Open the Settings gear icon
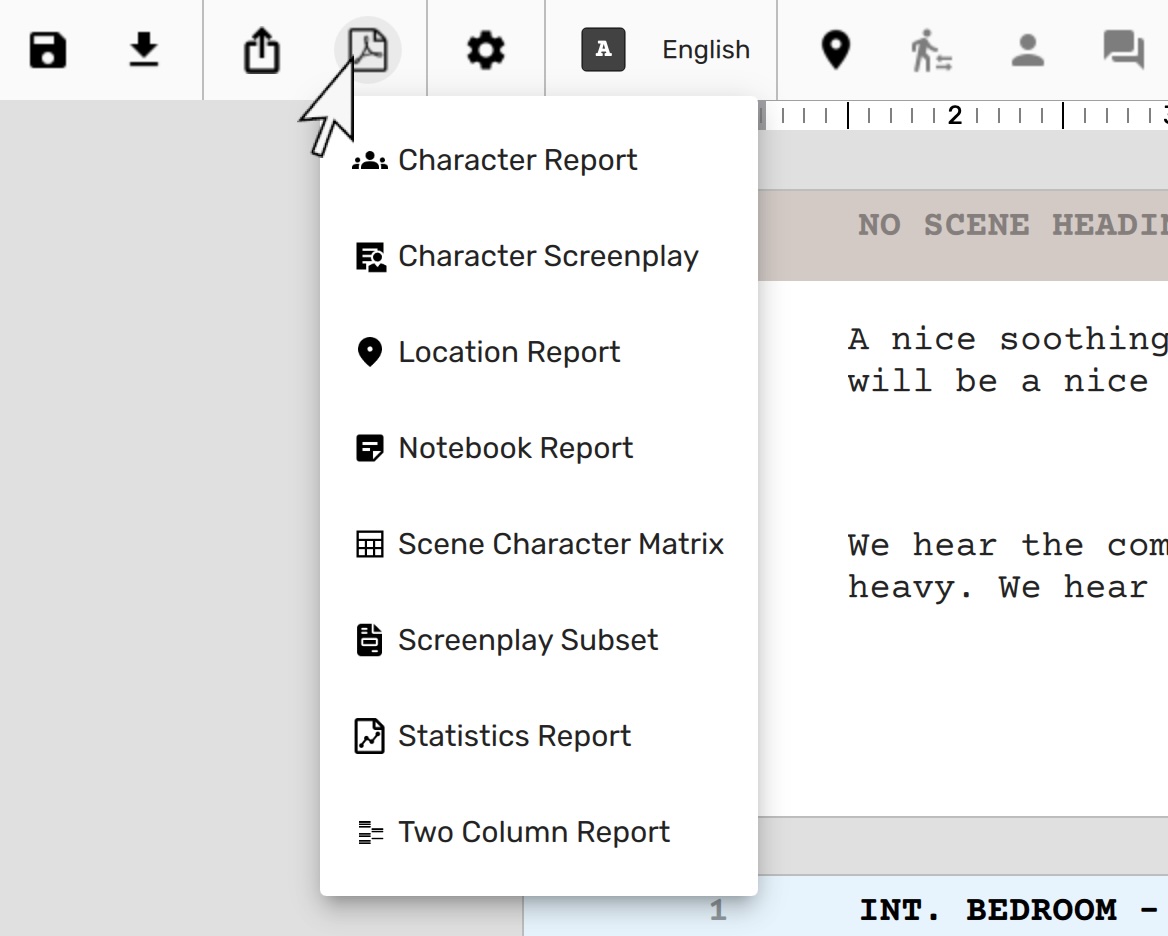 pyautogui.click(x=486, y=50)
